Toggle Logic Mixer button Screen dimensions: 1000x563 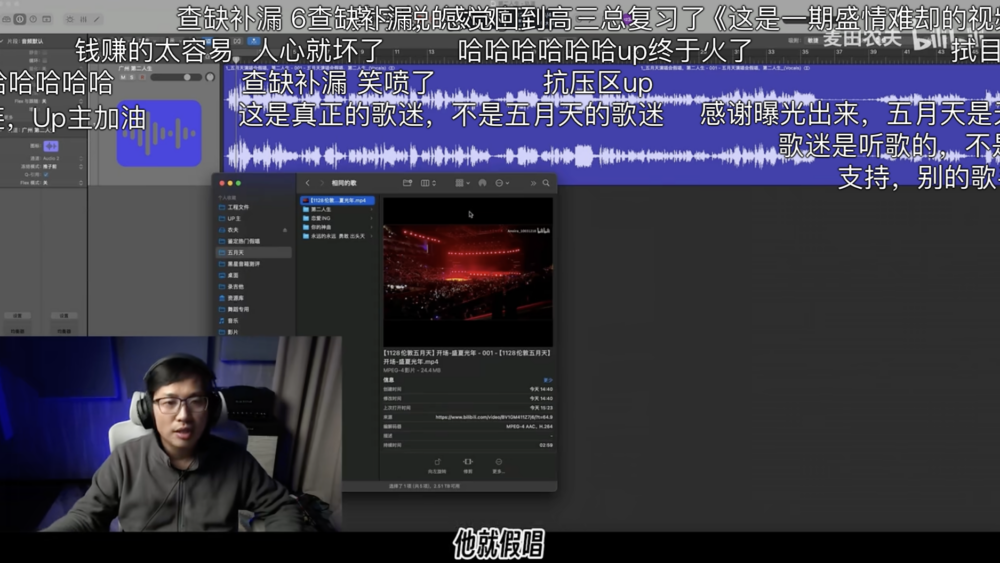[x=83, y=19]
